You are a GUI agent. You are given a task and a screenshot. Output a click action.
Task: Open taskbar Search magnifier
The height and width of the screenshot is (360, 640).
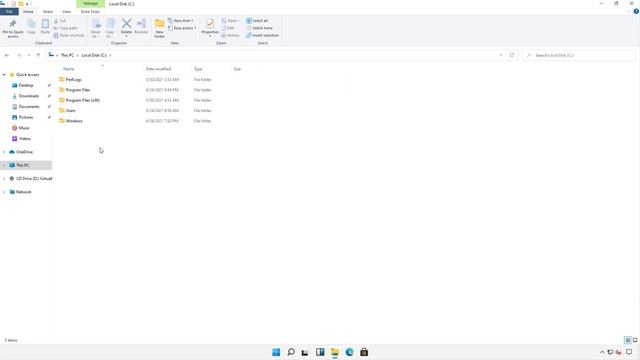pyautogui.click(x=291, y=352)
